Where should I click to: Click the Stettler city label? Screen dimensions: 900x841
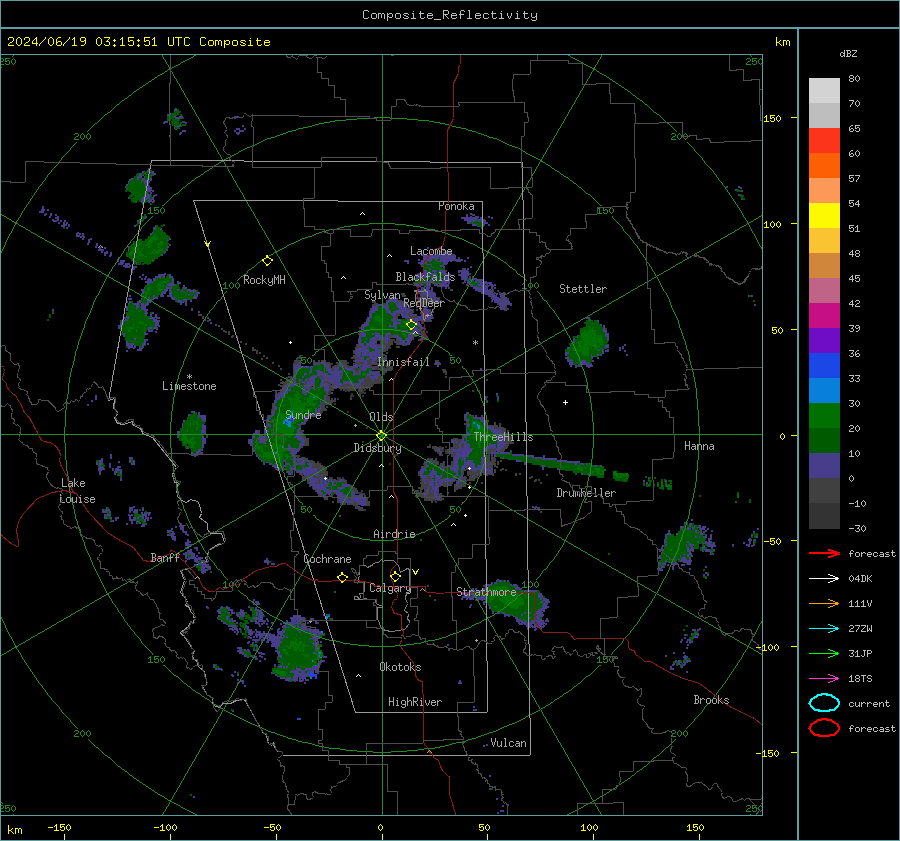583,289
